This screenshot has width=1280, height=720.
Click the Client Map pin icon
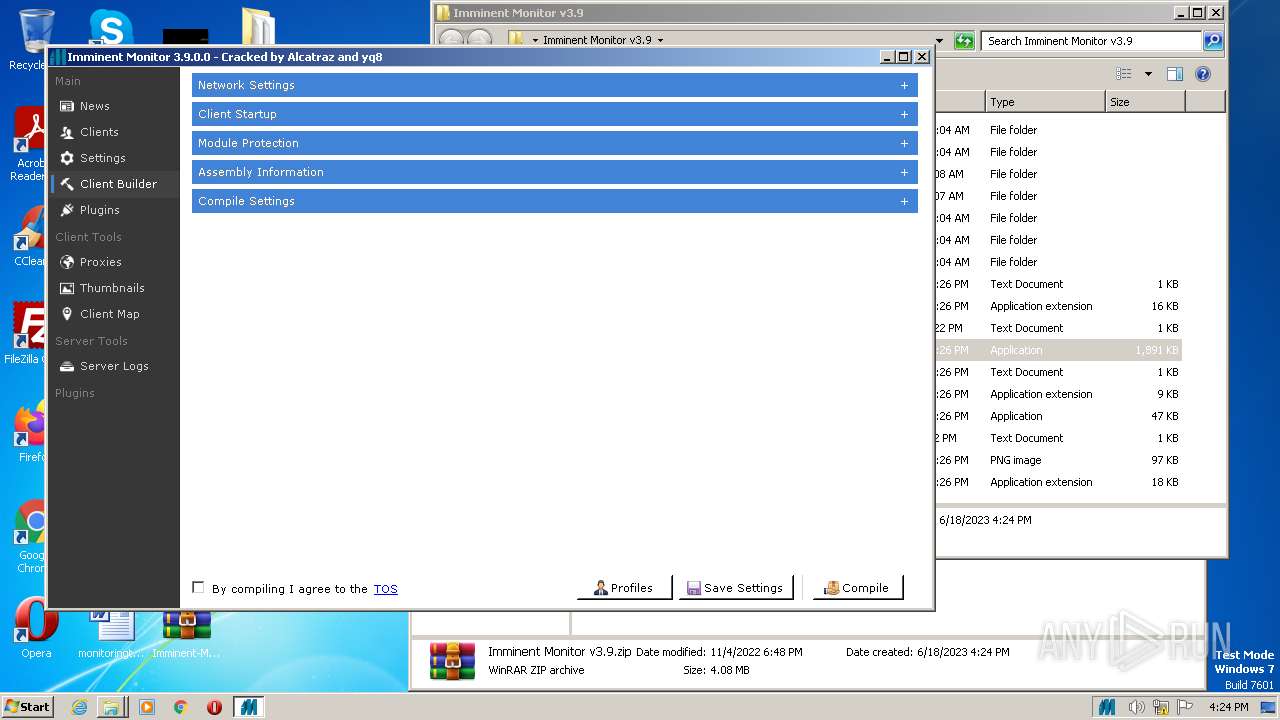pos(67,314)
